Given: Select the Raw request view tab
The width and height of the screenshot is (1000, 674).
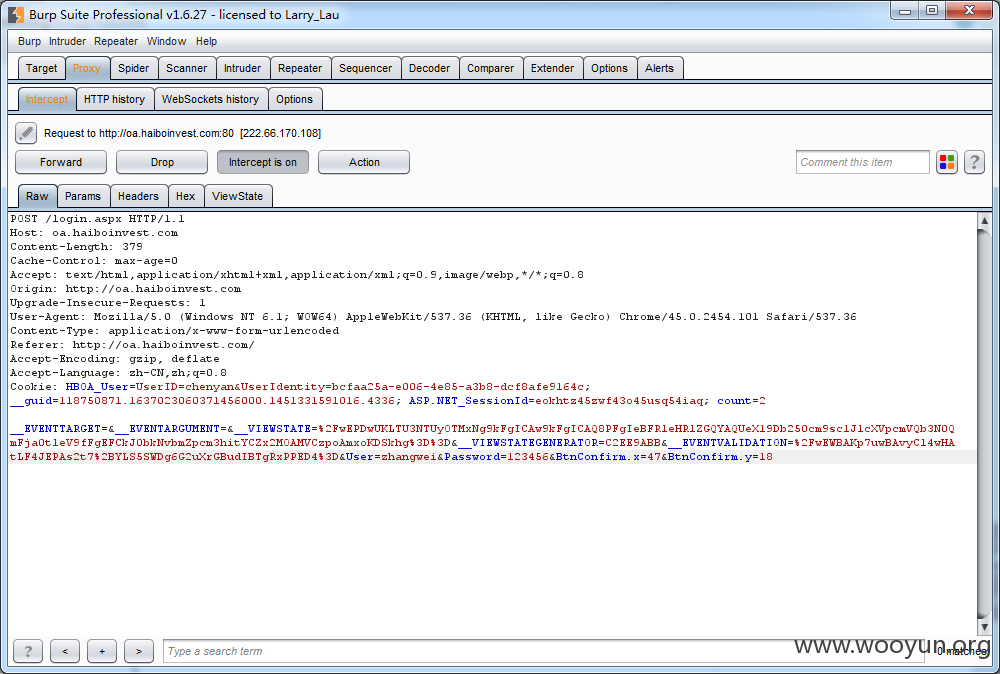Looking at the screenshot, I should click(37, 196).
